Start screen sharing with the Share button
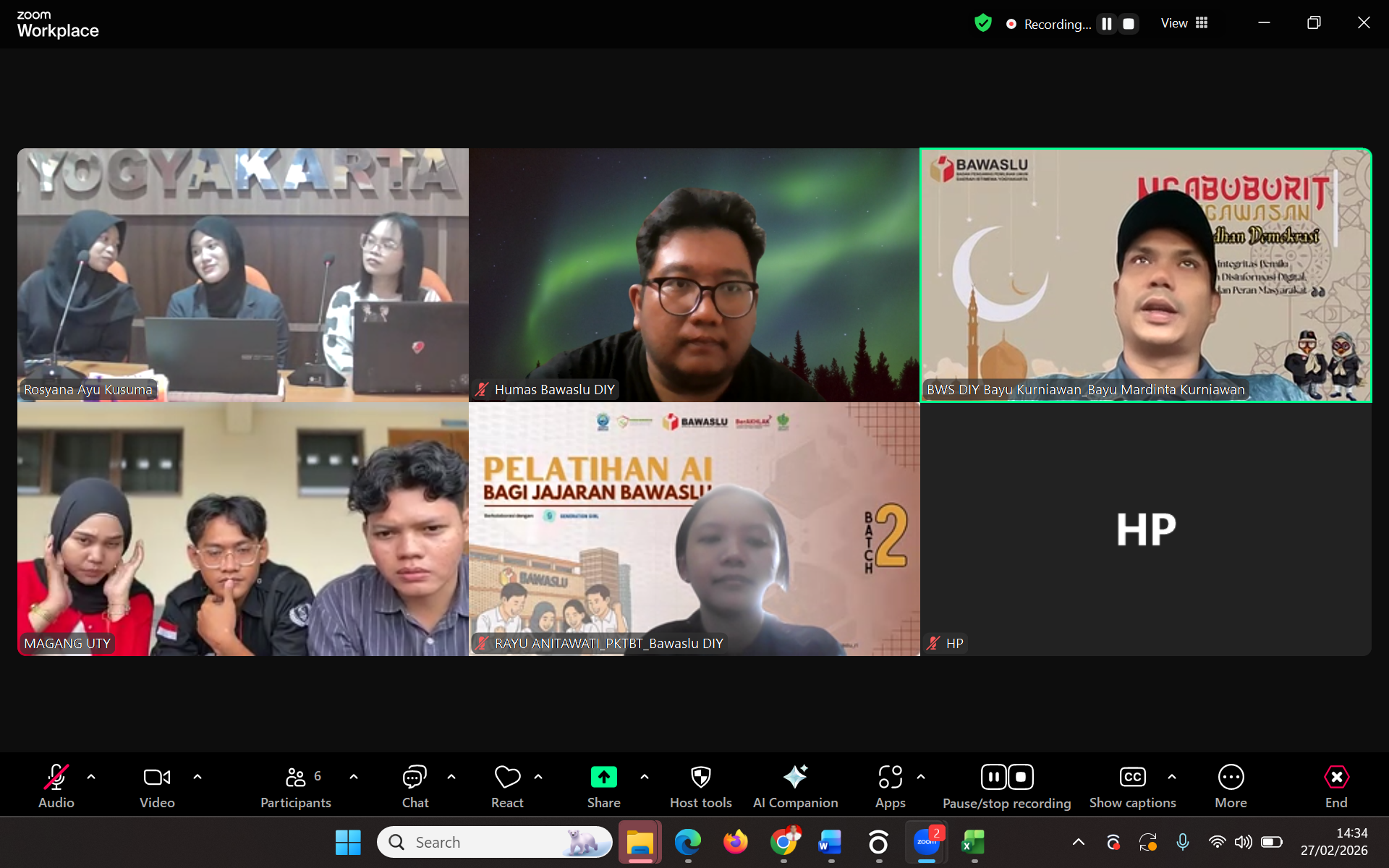The height and width of the screenshot is (868, 1389). 604,786
